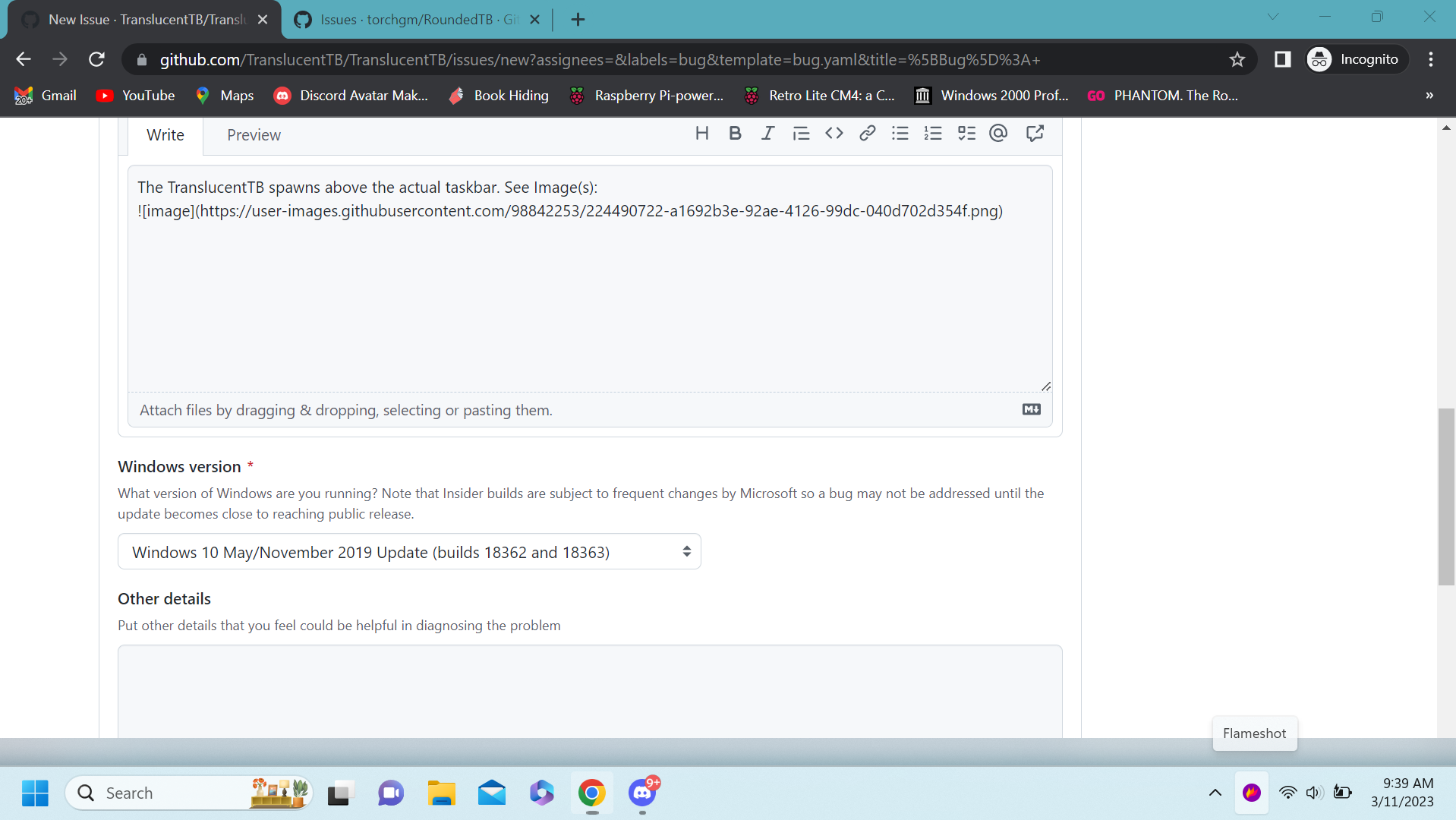
Task: Insert a task list
Action: pos(966,133)
